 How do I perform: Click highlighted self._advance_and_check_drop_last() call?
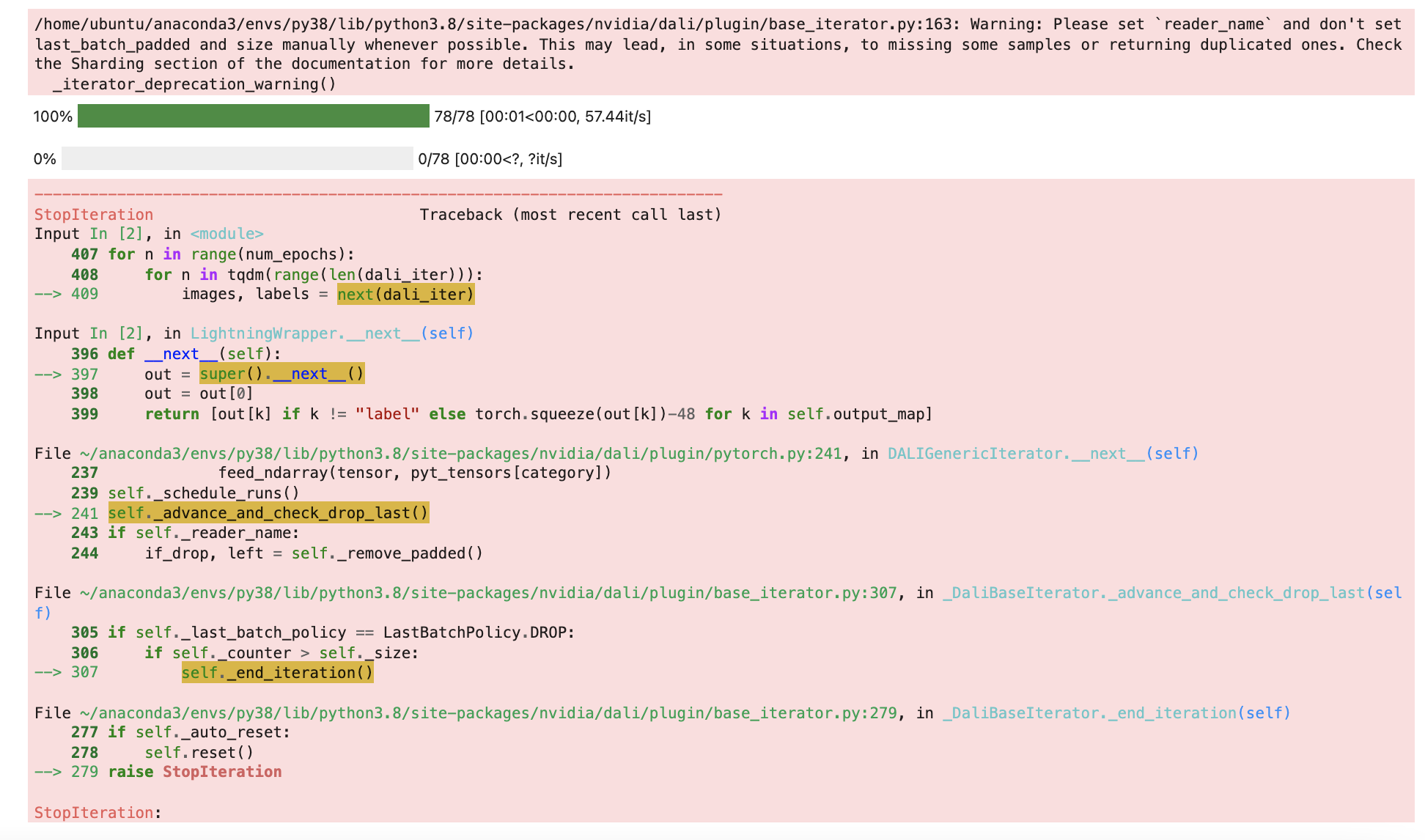[x=268, y=512]
